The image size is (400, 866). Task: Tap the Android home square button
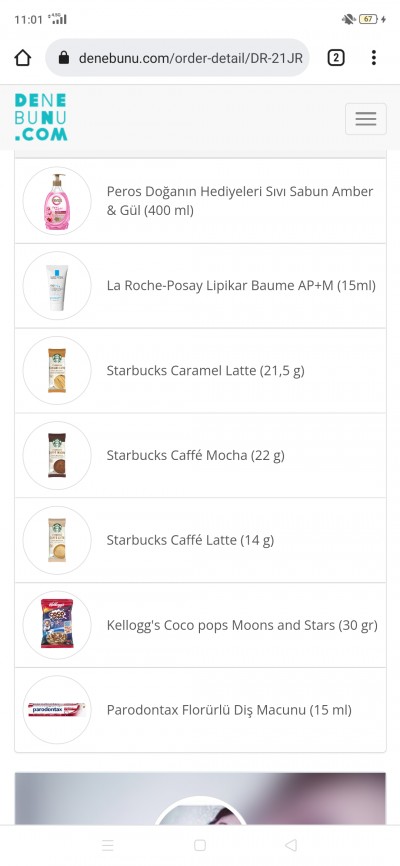tap(200, 845)
